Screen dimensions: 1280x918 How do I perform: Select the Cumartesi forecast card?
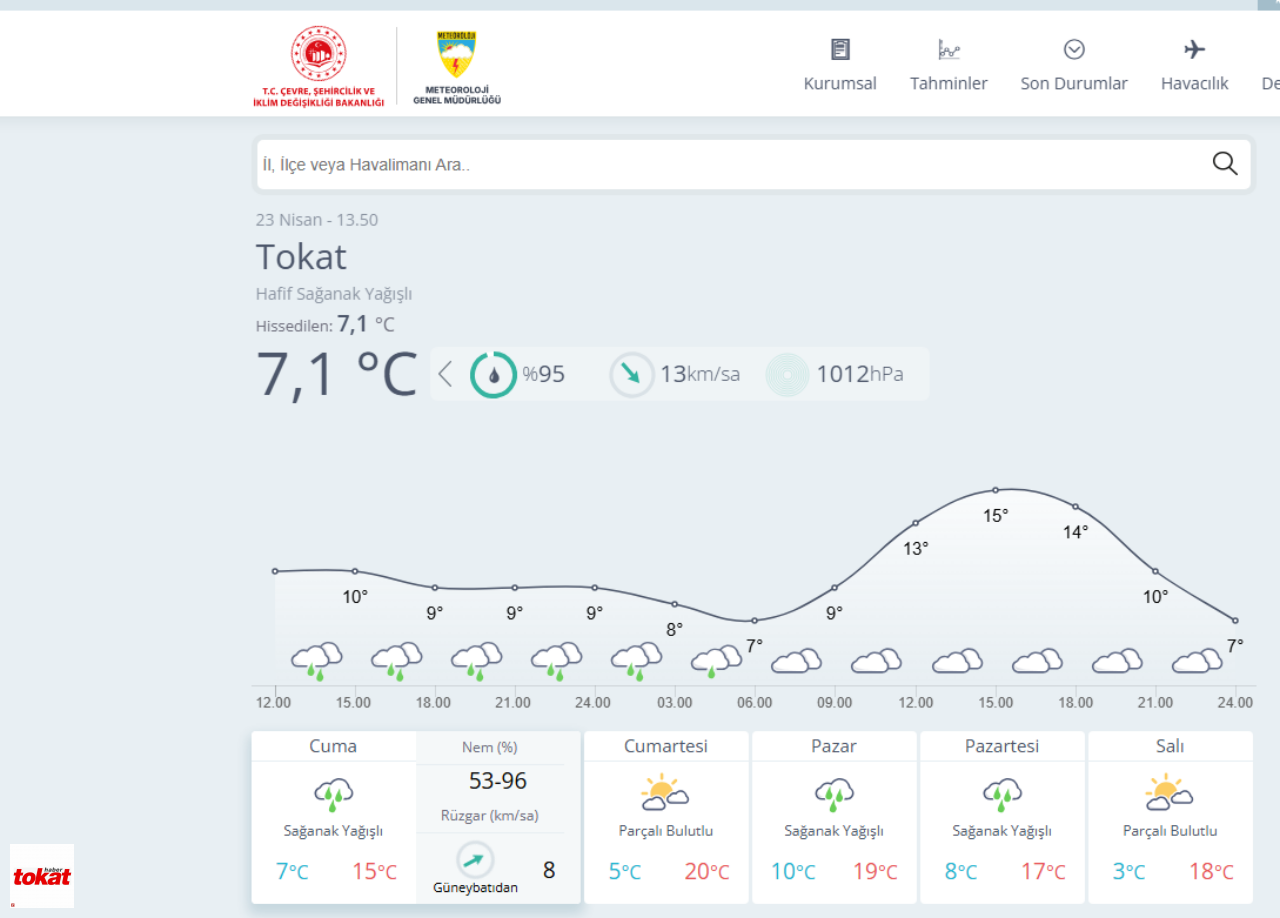(666, 817)
